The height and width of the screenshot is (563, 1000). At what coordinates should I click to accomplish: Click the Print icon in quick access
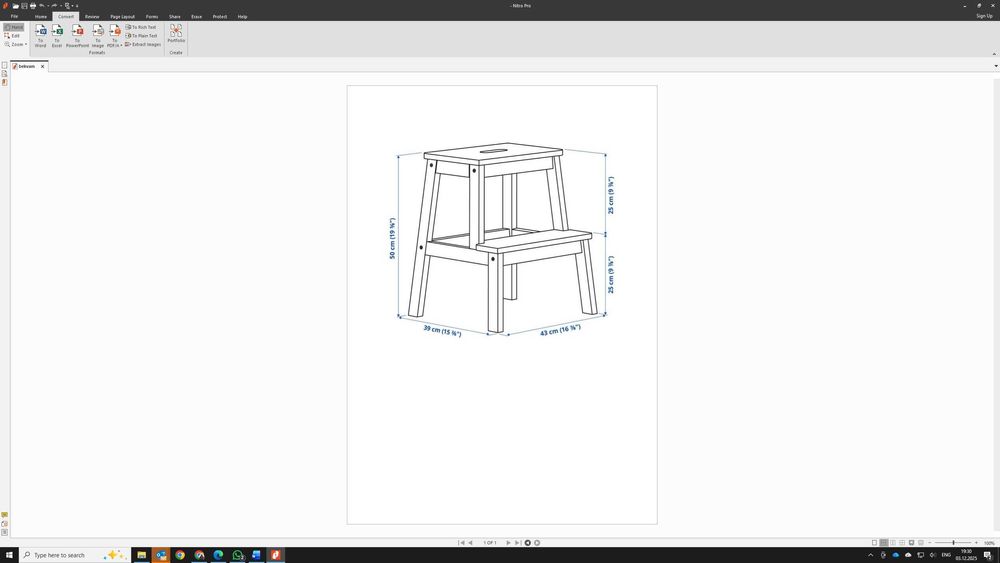(33, 6)
